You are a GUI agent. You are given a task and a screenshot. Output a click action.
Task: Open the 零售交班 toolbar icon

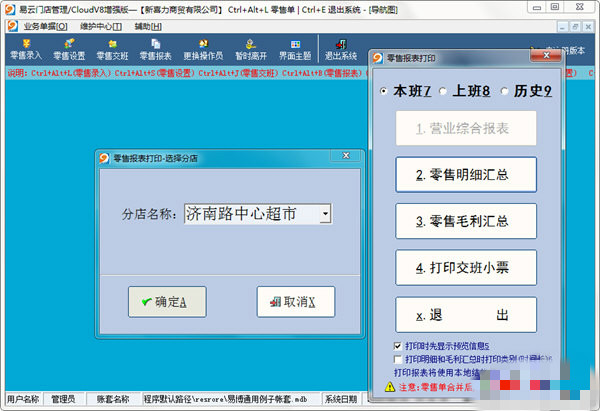(112, 50)
